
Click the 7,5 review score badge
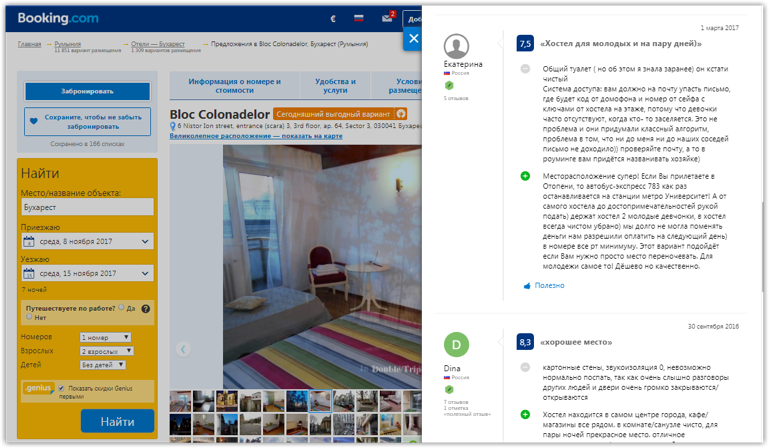pyautogui.click(x=525, y=44)
